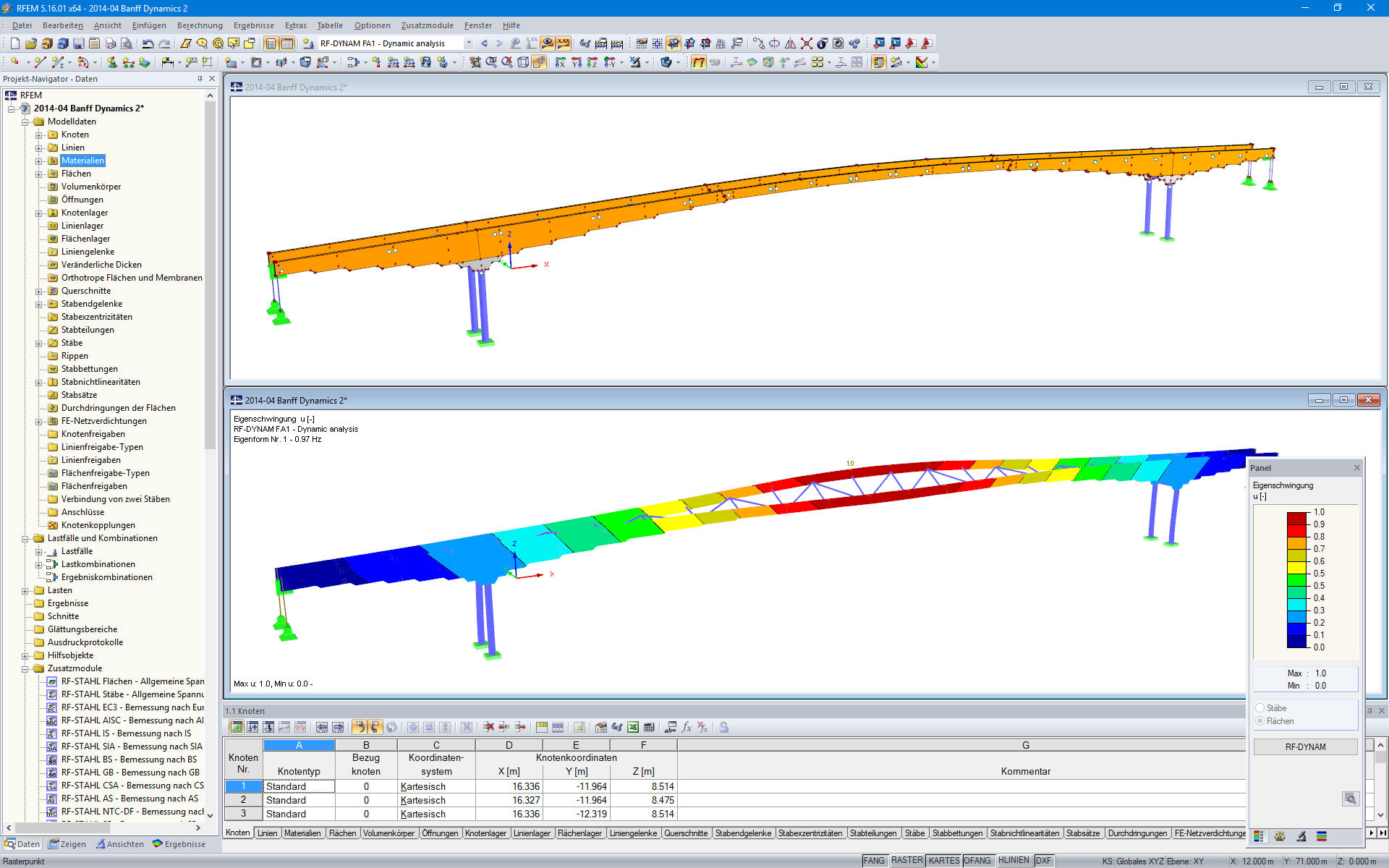Select row 2 in the Knoten table
Image resolution: width=1389 pixels, height=868 pixels.
point(243,800)
